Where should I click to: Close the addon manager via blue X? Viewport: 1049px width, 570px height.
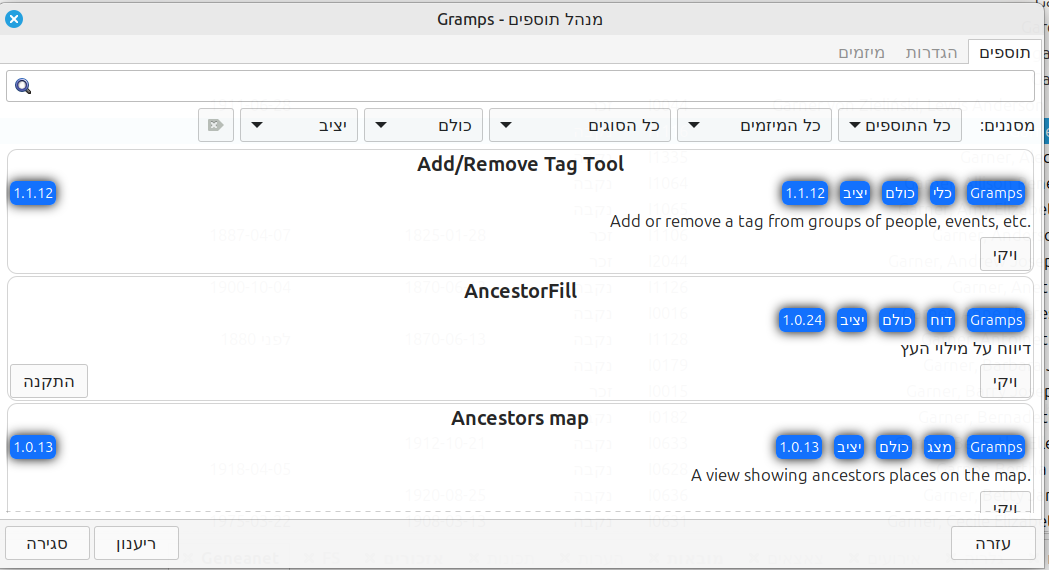pos(14,19)
